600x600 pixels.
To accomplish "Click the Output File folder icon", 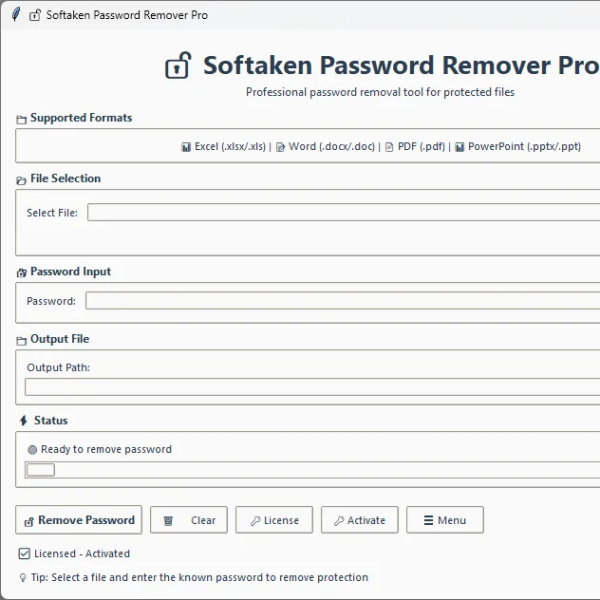I will coord(21,340).
